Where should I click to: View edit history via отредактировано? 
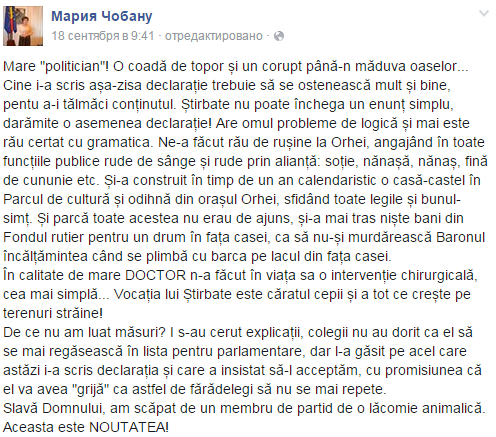tap(214, 36)
